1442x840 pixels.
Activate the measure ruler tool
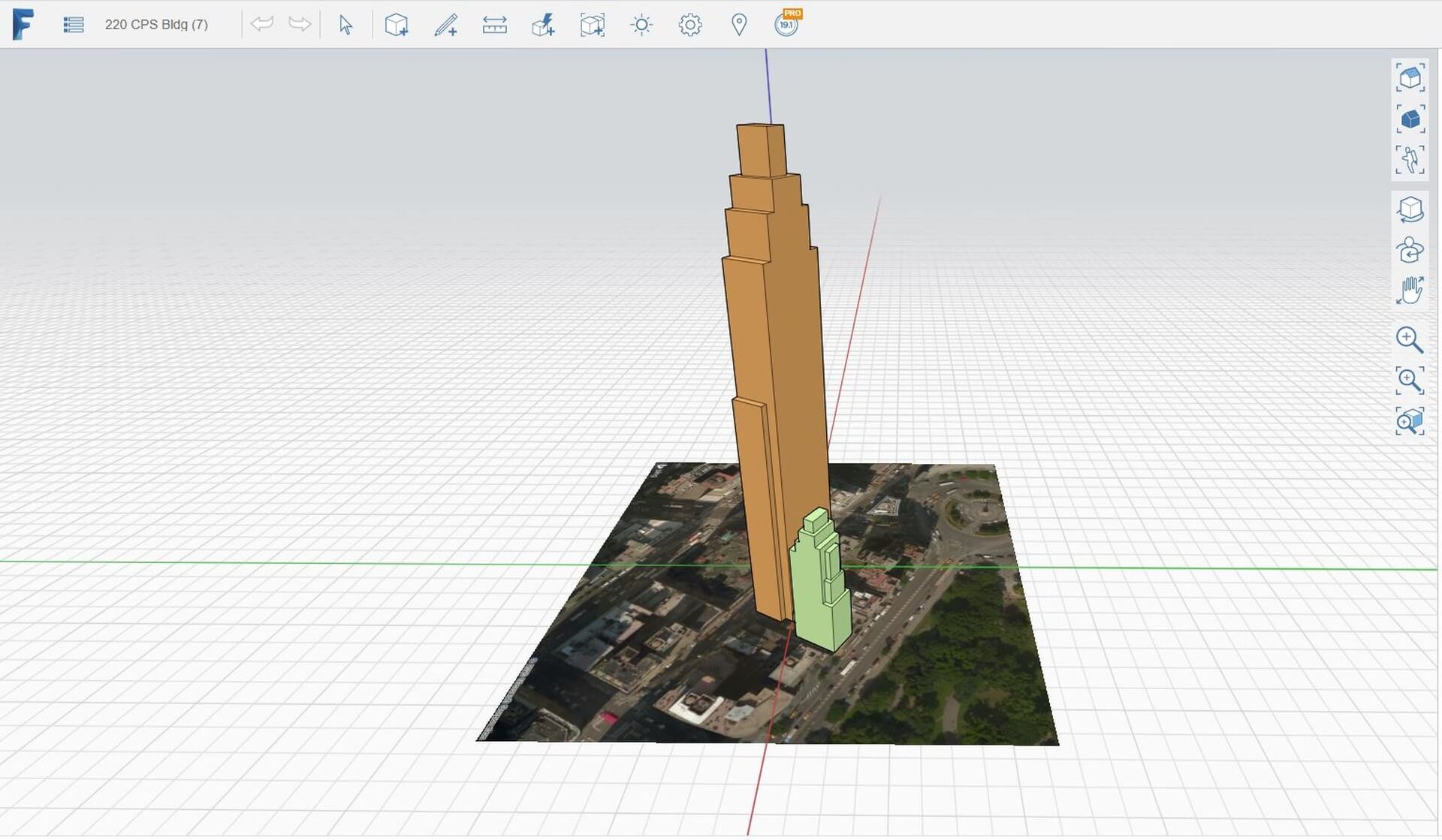point(494,25)
